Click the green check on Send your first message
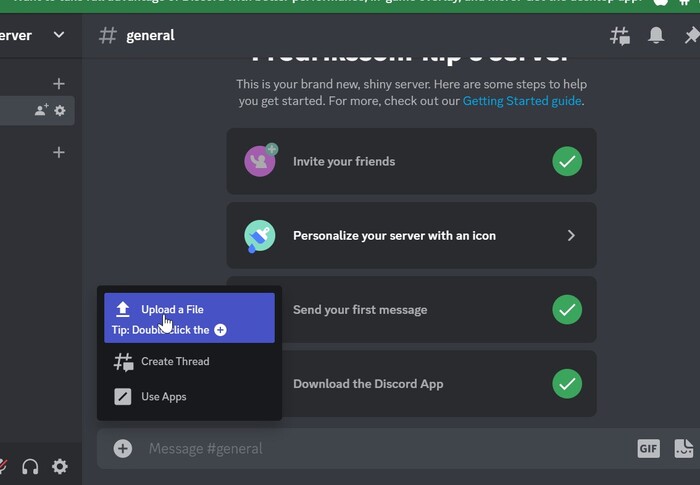 pos(567,310)
